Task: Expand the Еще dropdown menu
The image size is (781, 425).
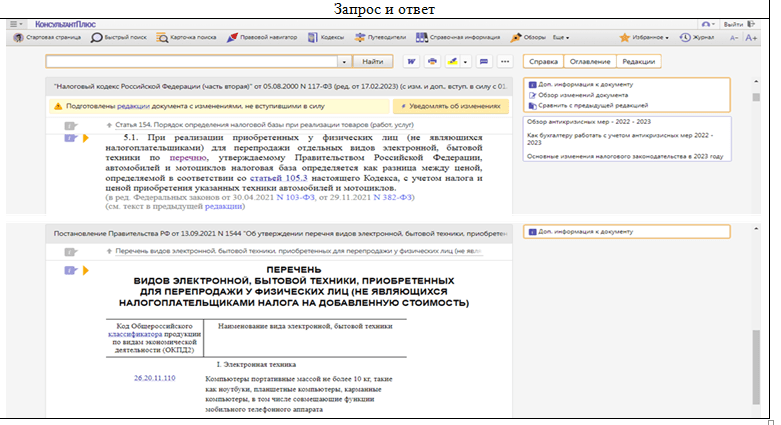Action: pyautogui.click(x=561, y=37)
